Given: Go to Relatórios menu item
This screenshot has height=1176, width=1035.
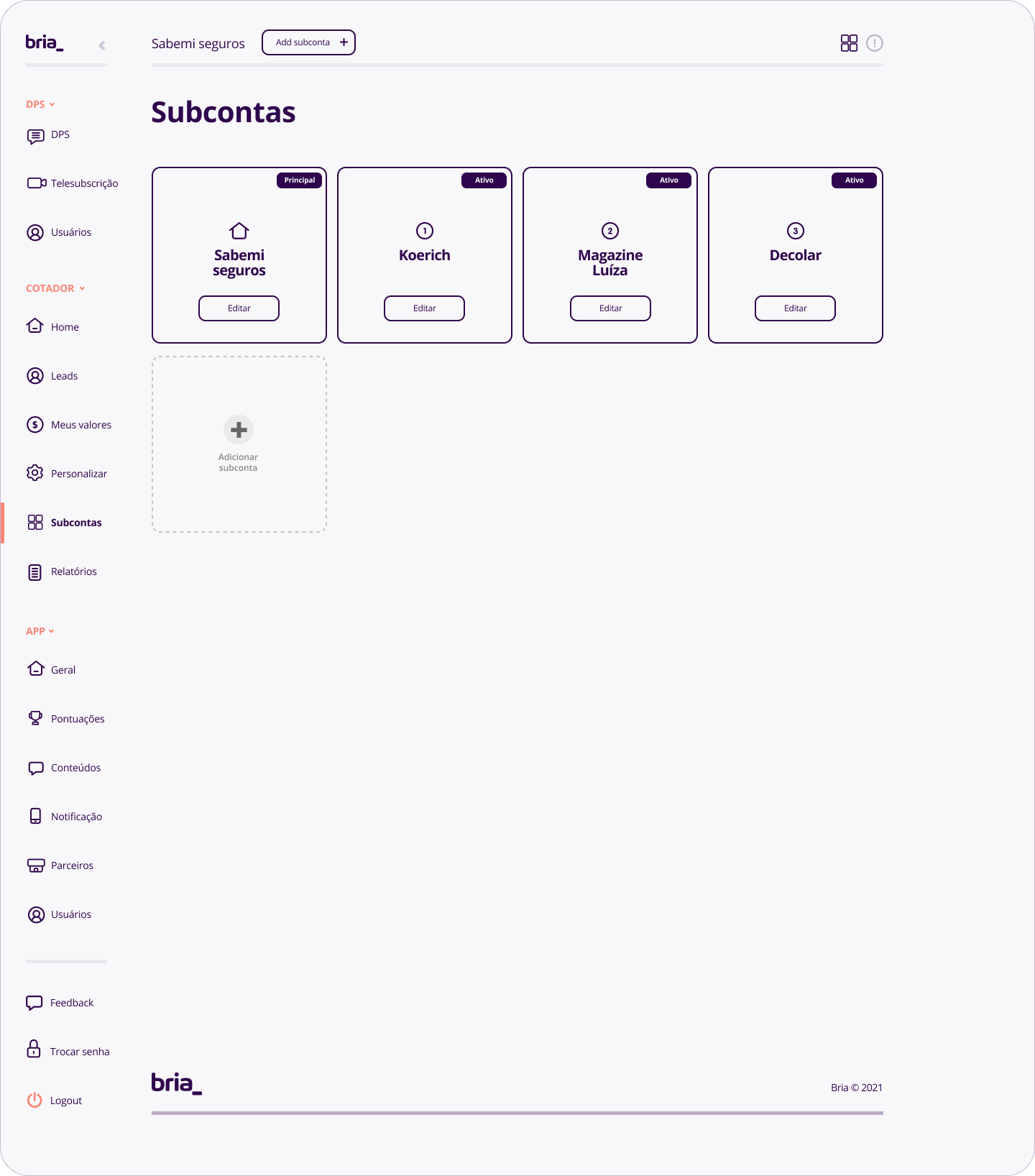Looking at the screenshot, I should pyautogui.click(x=62, y=571).
